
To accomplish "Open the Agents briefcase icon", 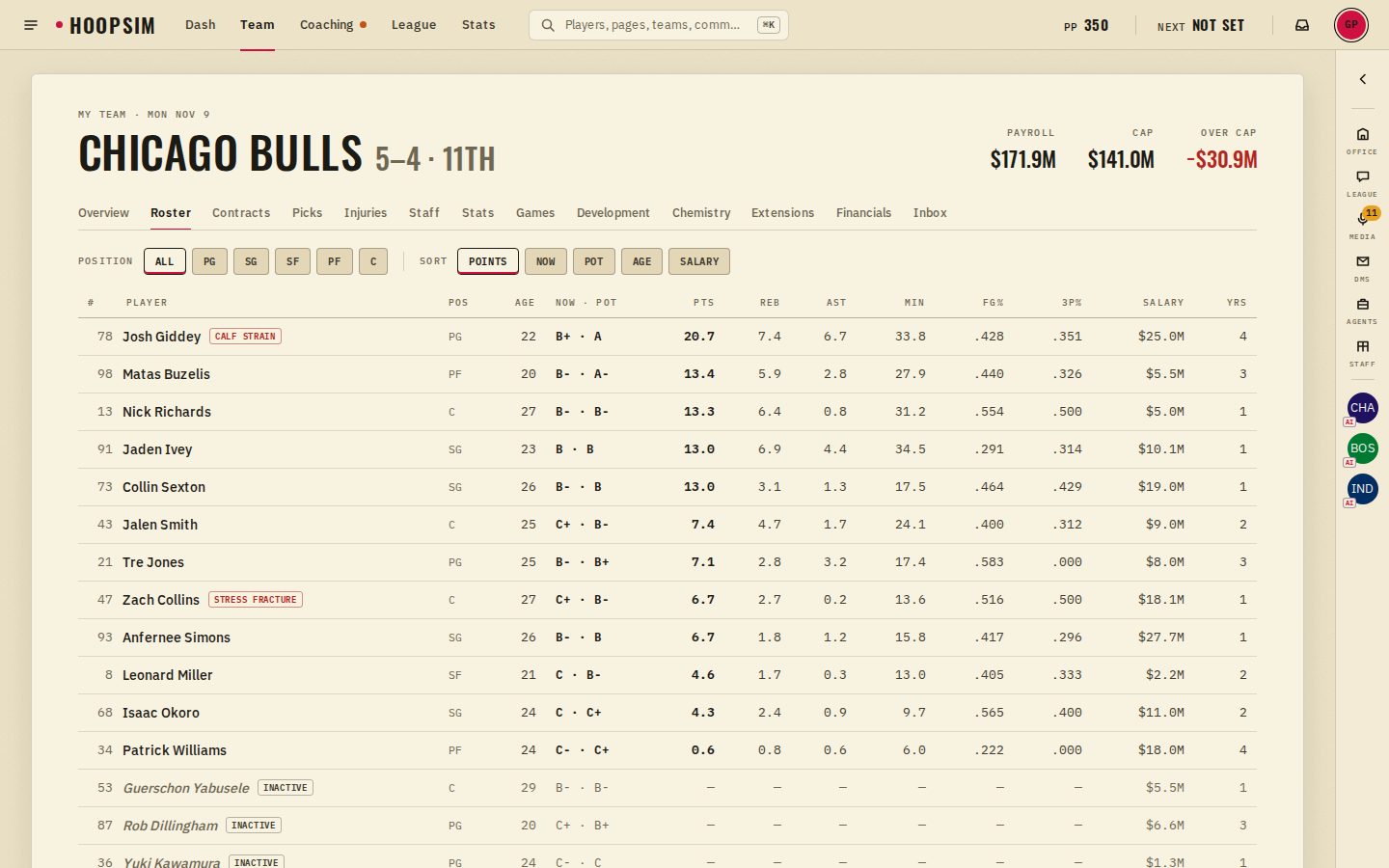I will pyautogui.click(x=1362, y=310).
